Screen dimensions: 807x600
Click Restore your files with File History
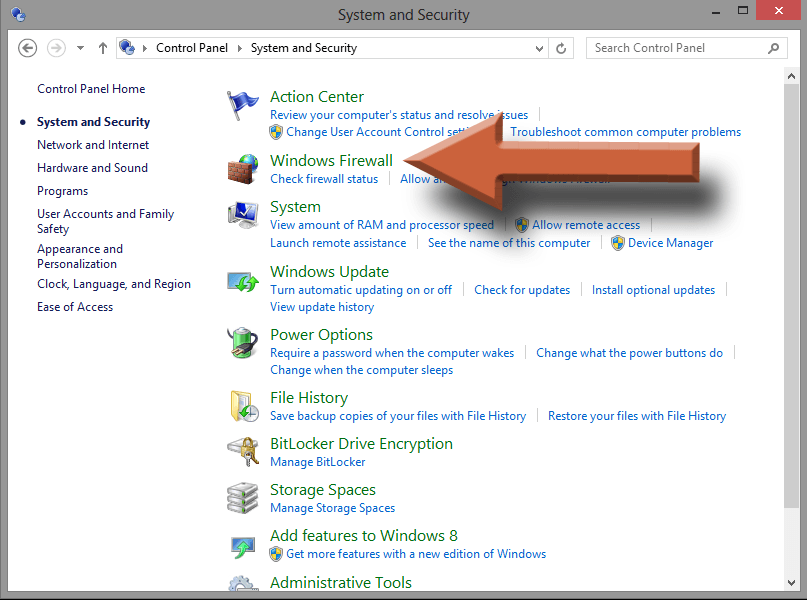637,416
